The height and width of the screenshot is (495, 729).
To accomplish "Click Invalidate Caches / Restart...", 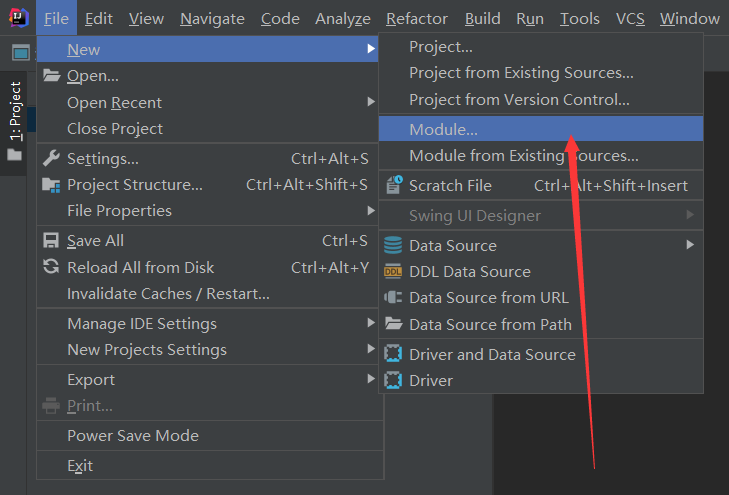I will (168, 293).
